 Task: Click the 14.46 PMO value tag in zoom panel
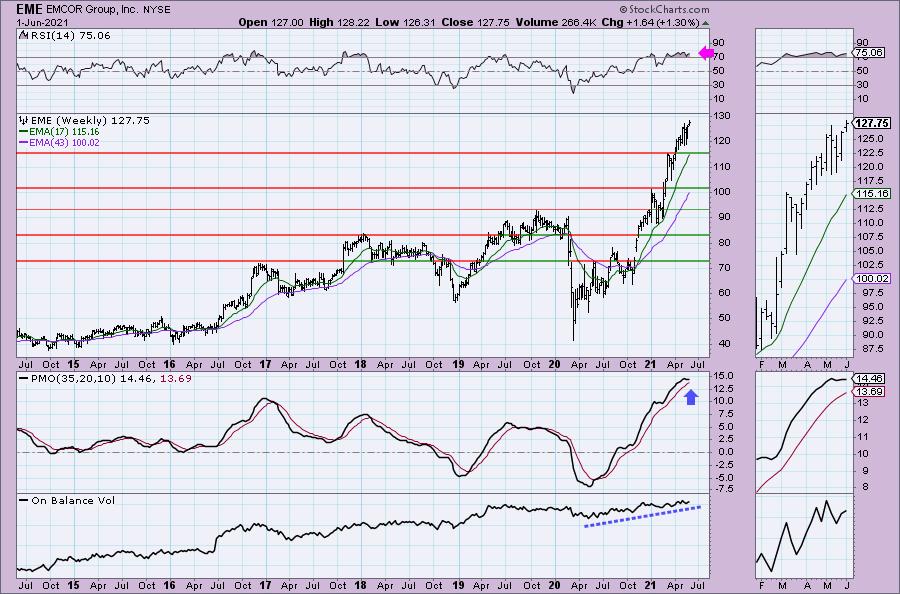(868, 379)
